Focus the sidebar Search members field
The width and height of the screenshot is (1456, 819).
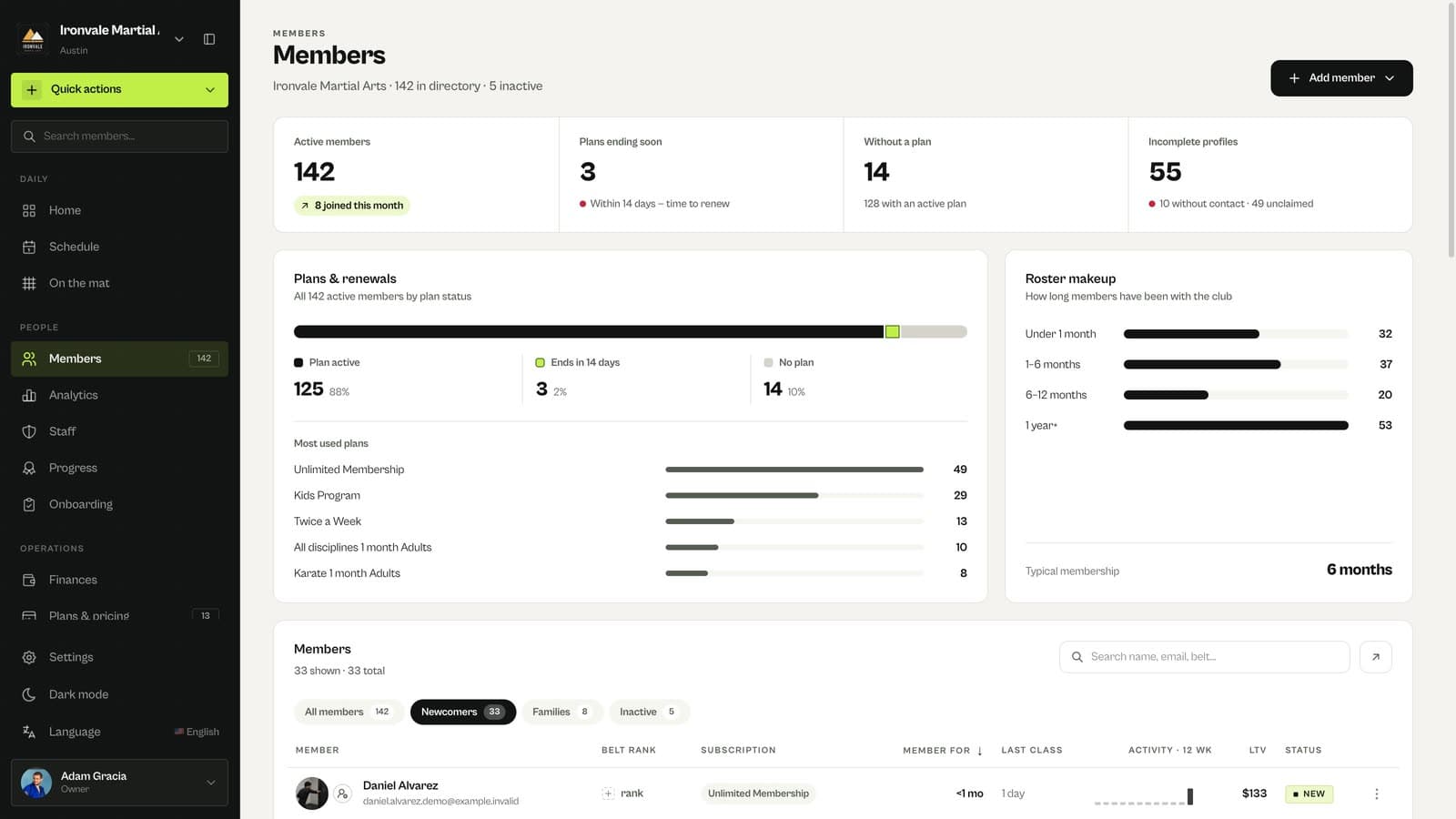(119, 136)
